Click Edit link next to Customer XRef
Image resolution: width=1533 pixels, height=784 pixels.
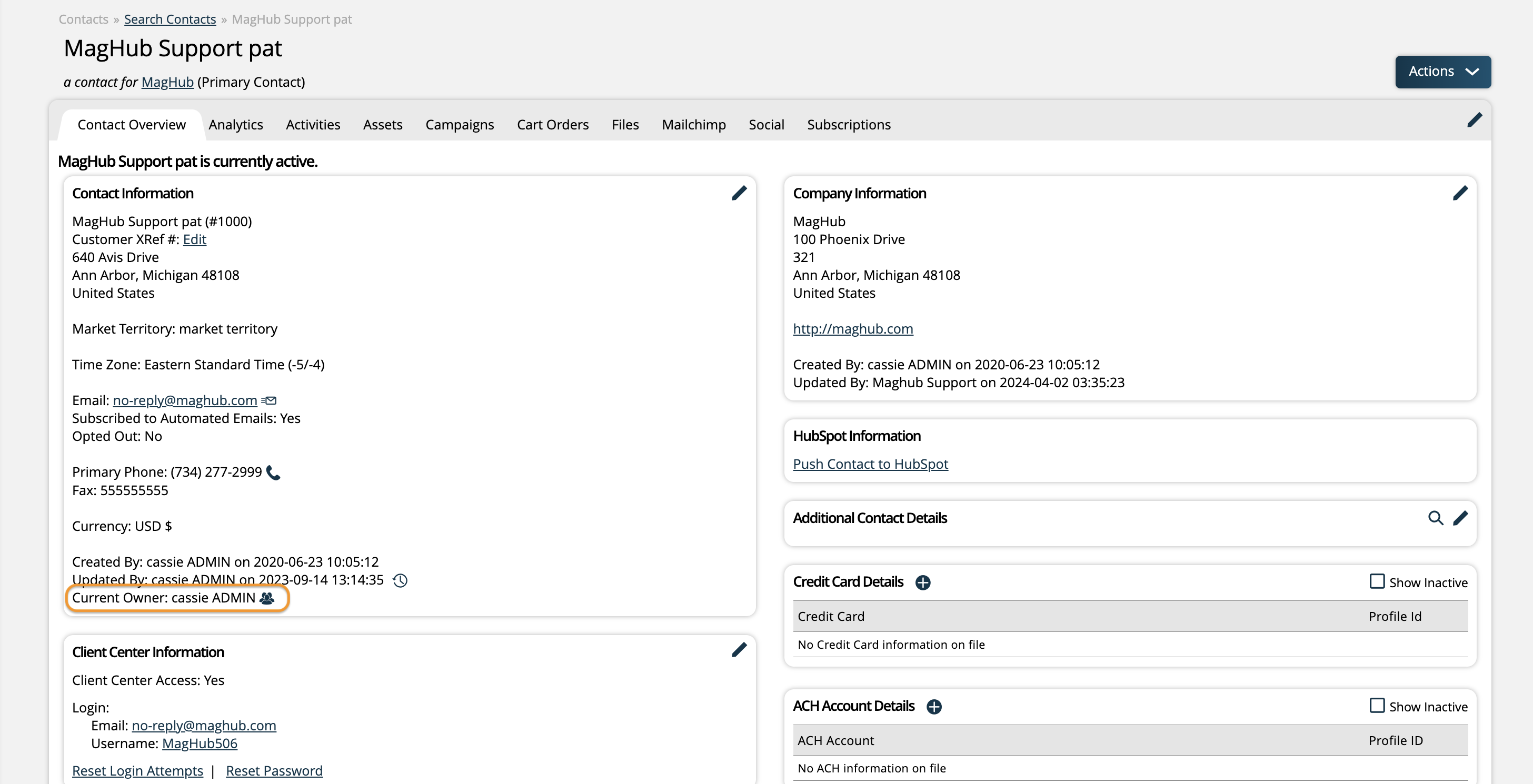click(194, 239)
